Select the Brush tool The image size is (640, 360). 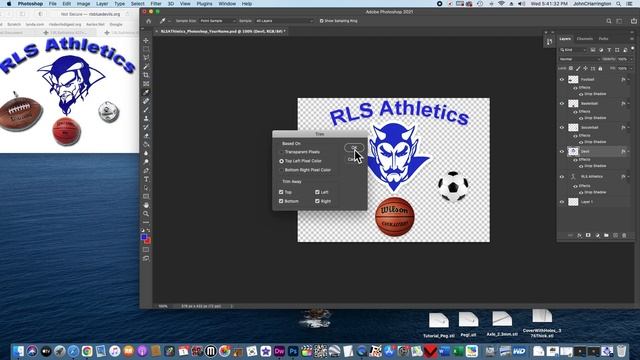click(x=146, y=110)
